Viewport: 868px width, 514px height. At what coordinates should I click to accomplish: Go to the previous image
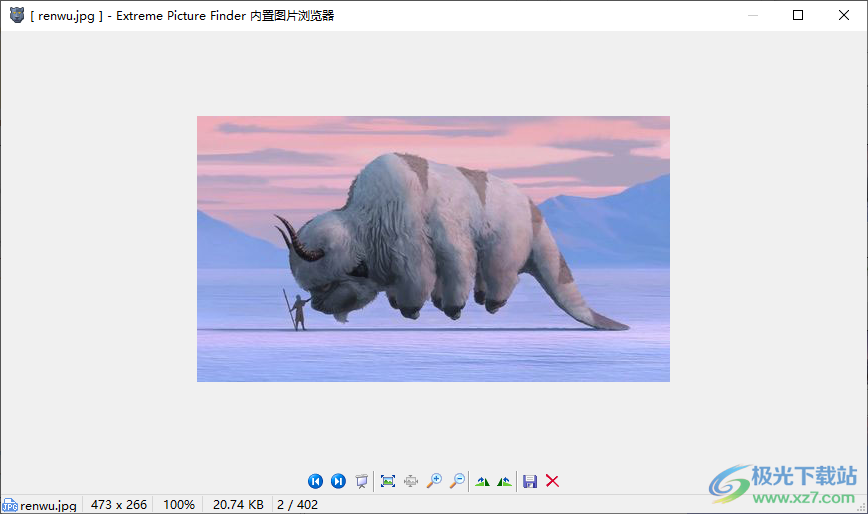tap(316, 481)
